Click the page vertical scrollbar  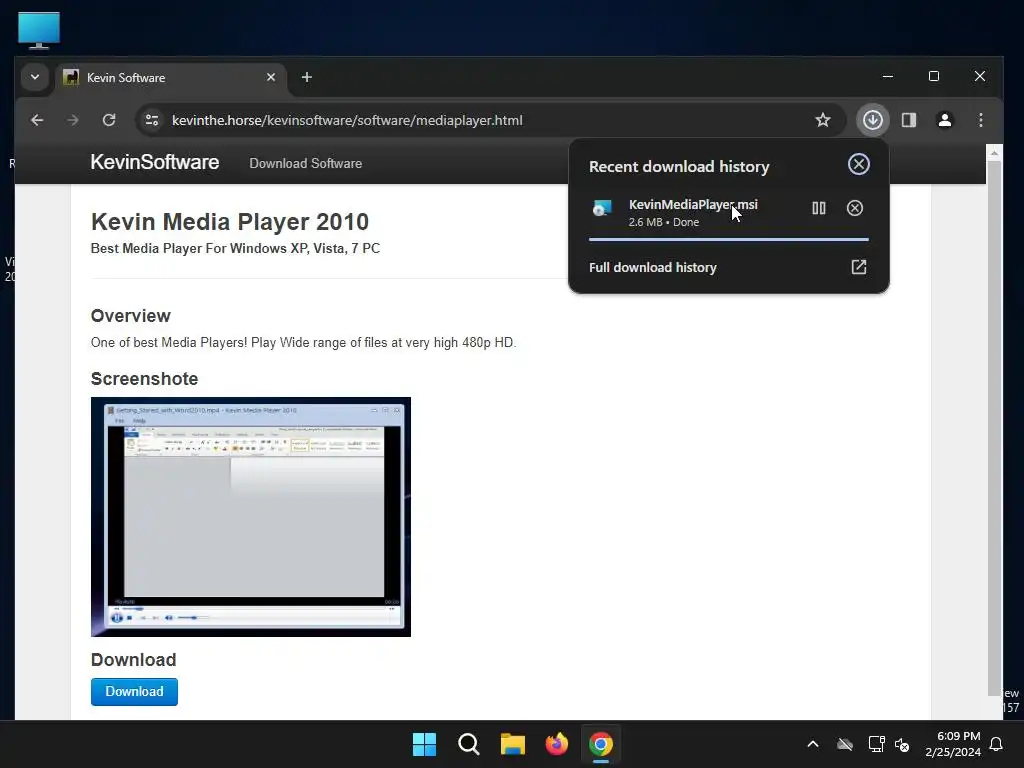pyautogui.click(x=993, y=428)
